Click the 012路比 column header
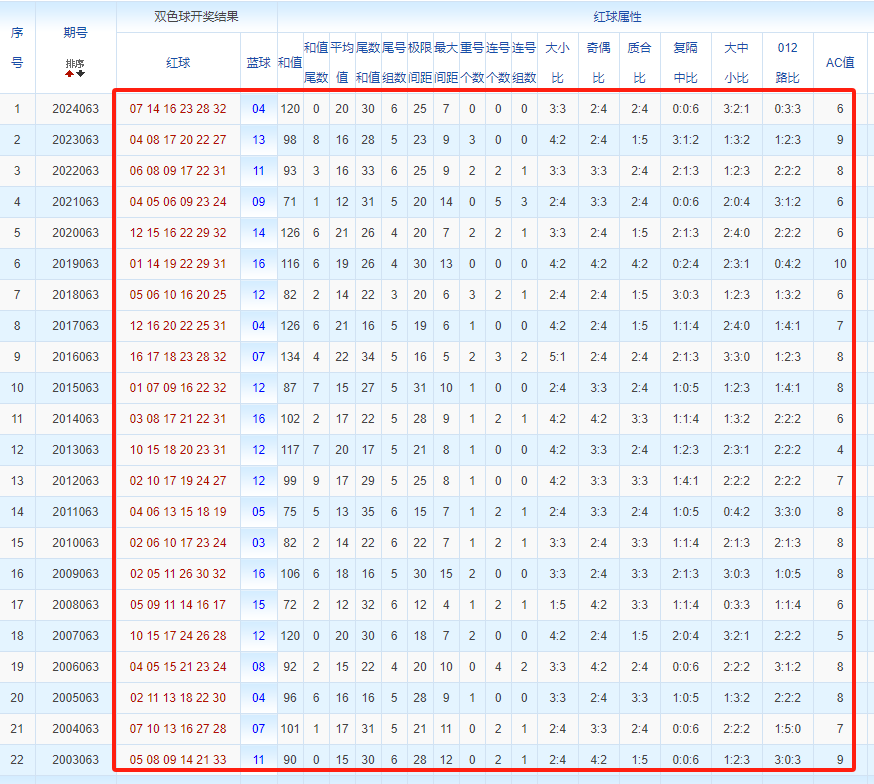Image resolution: width=874 pixels, height=784 pixels. point(788,62)
